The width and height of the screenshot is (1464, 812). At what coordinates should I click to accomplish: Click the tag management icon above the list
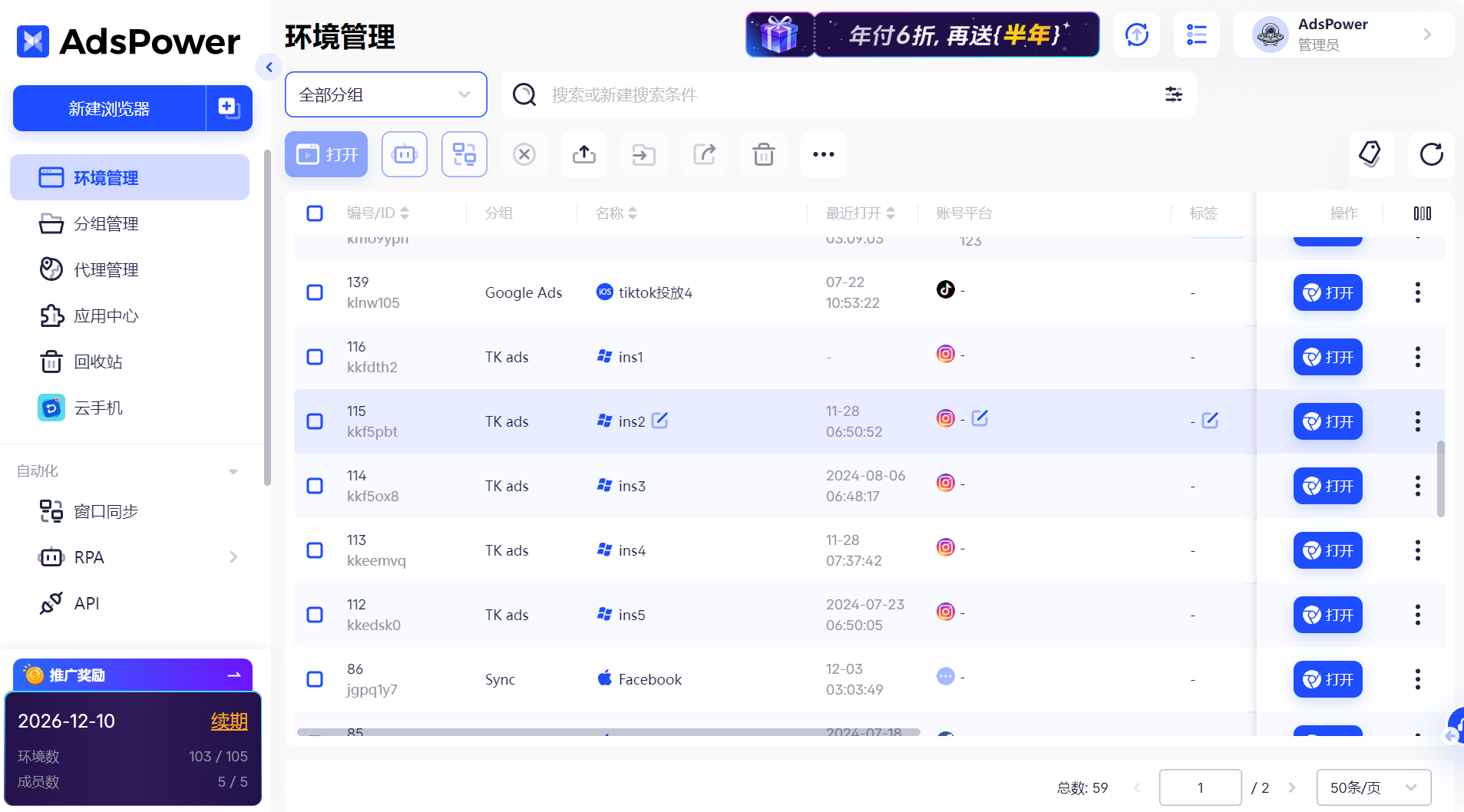tap(1371, 153)
